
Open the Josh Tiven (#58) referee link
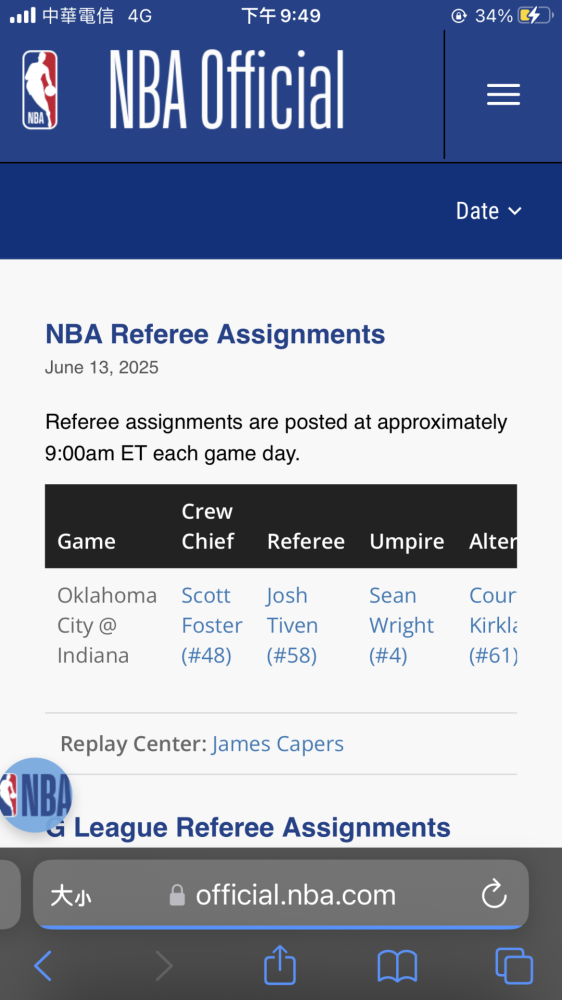292,626
